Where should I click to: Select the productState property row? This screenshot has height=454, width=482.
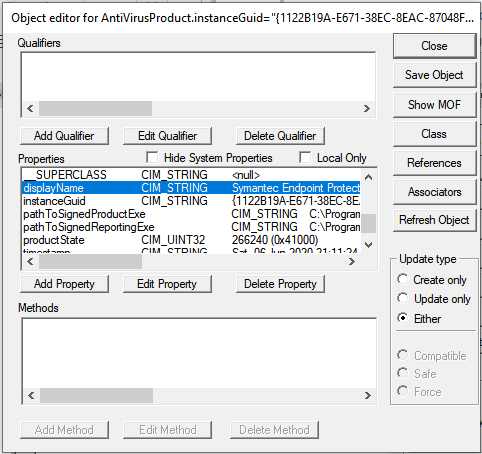(x=191, y=240)
